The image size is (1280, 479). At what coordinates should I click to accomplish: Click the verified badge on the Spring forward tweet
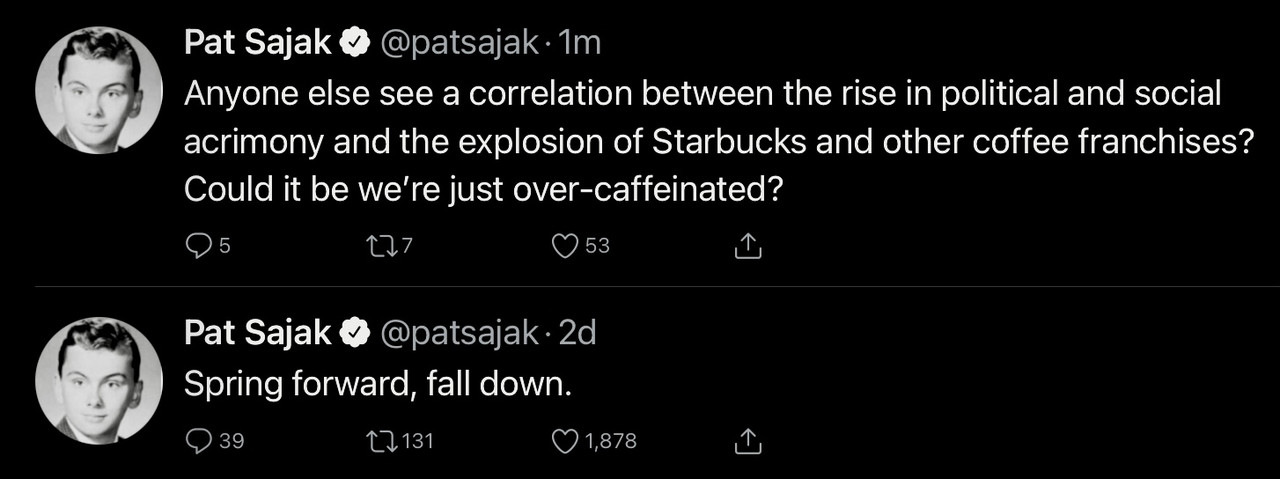click(354, 334)
